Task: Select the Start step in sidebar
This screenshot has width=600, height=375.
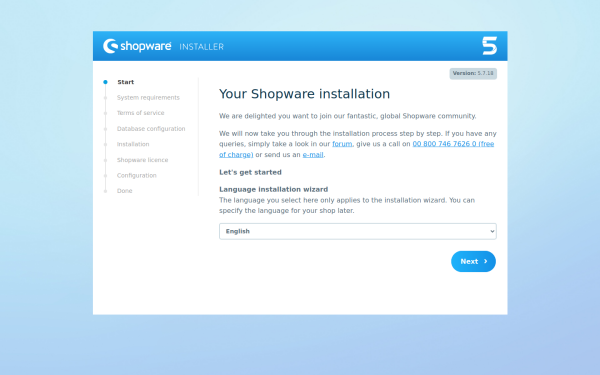Action: (x=126, y=82)
